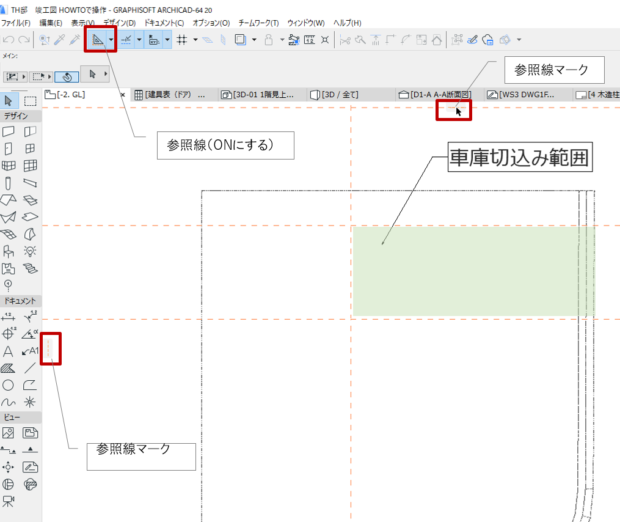Viewport: 620px width, 522px height.
Task: Click the Trim scissors icon
Action: pyautogui.click(x=345, y=40)
